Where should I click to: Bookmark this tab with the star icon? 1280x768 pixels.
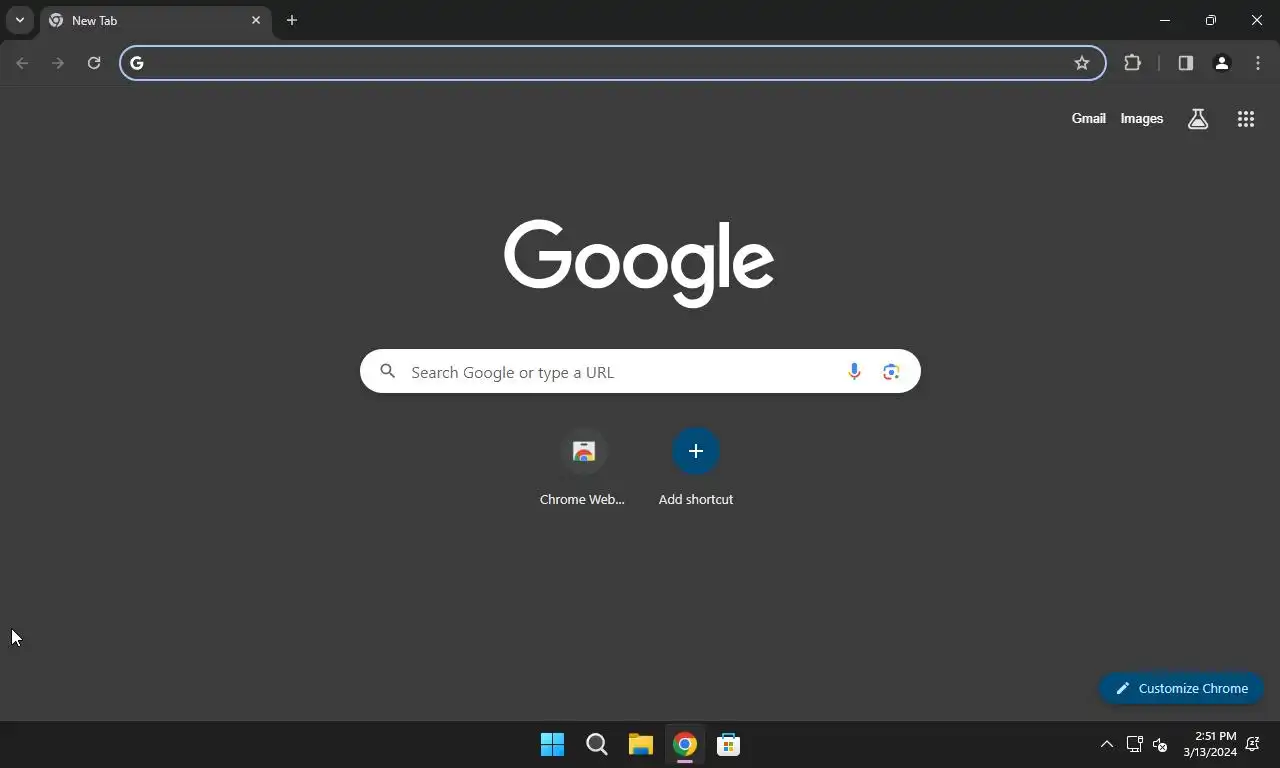(1082, 63)
